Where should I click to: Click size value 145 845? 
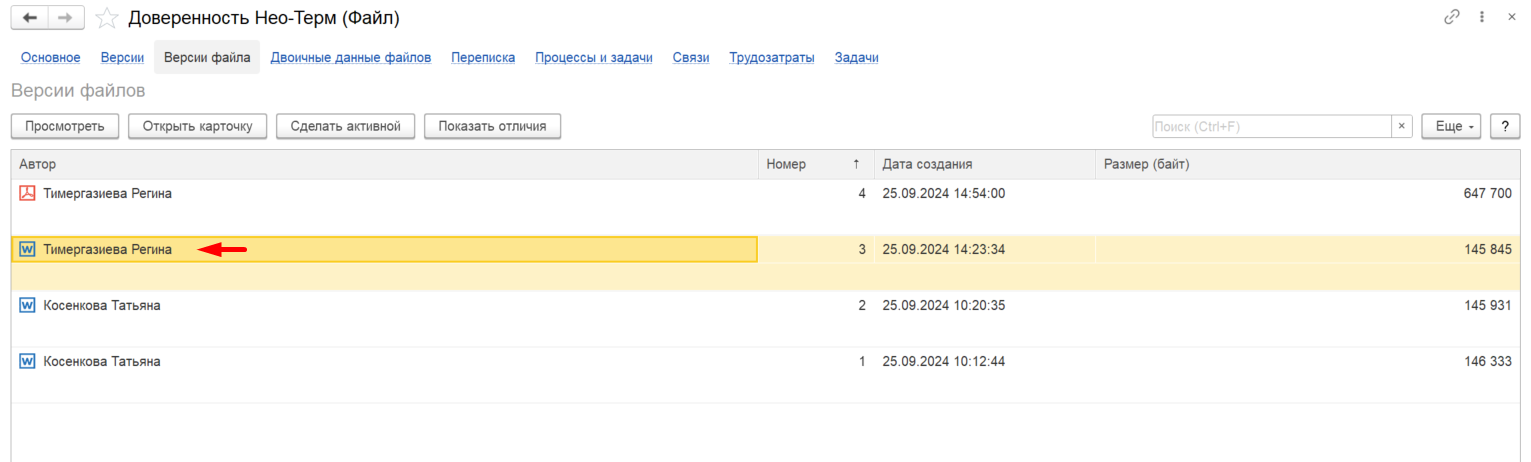tap(1487, 250)
